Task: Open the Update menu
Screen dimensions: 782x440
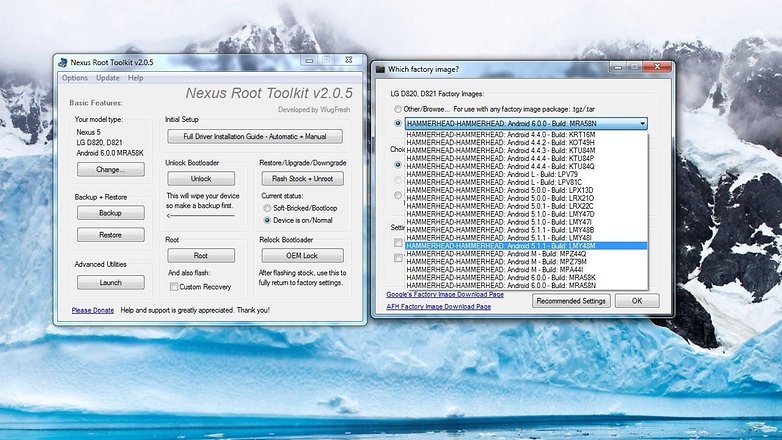Action: (108, 78)
